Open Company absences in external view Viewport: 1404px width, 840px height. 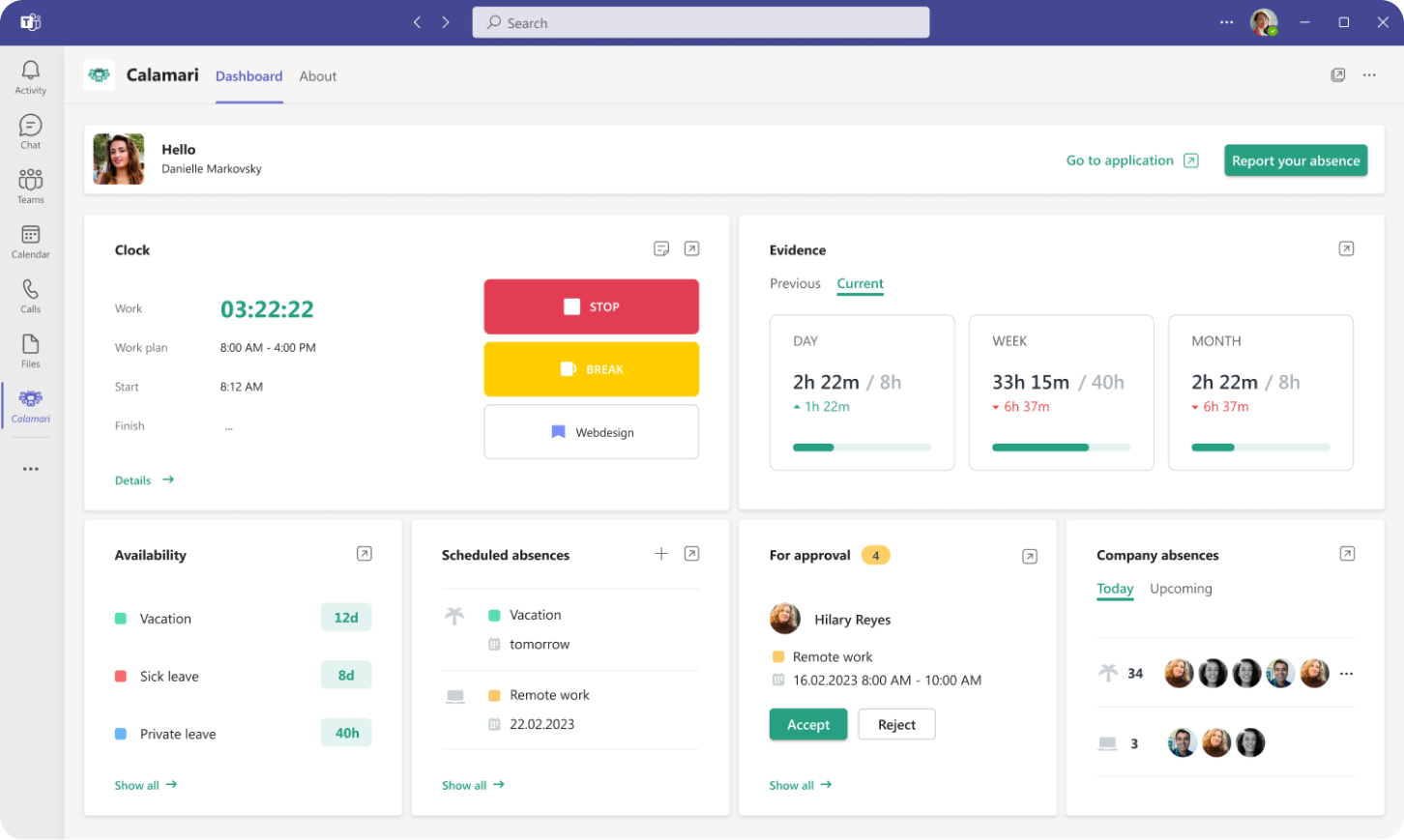point(1347,554)
